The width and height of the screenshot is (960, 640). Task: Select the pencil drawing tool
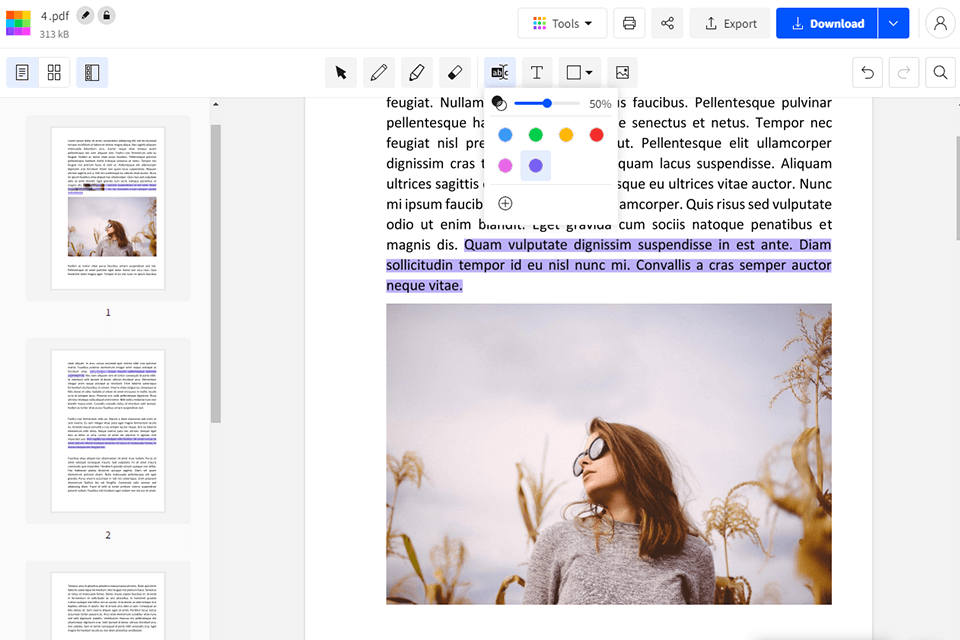[379, 72]
